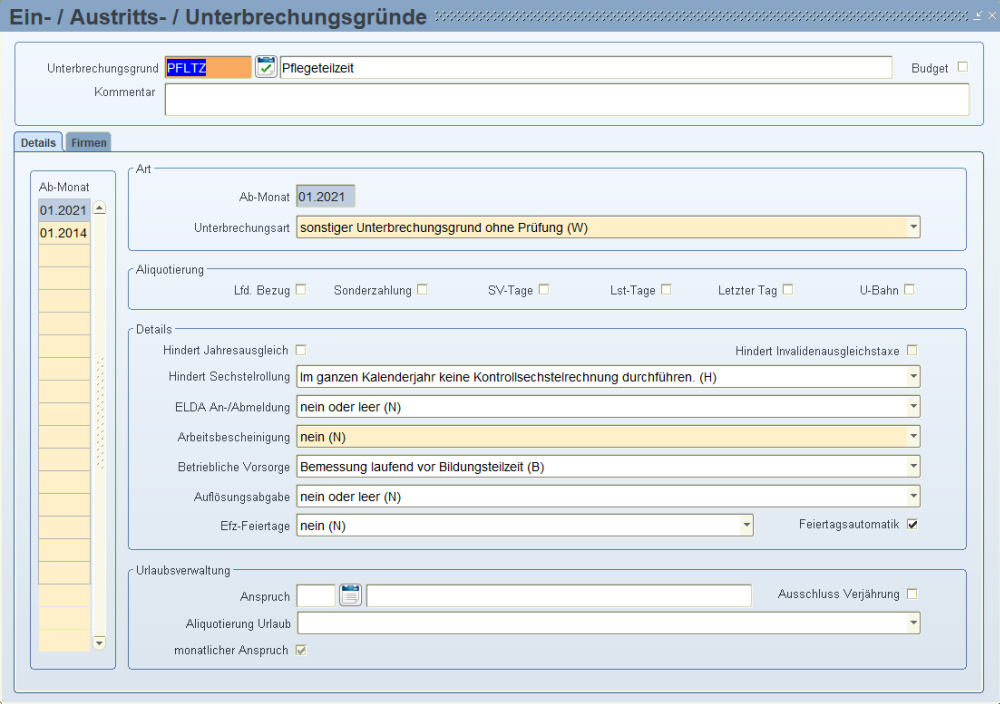The image size is (1000, 704).
Task: Switch to the Firmen tab
Action: click(89, 142)
